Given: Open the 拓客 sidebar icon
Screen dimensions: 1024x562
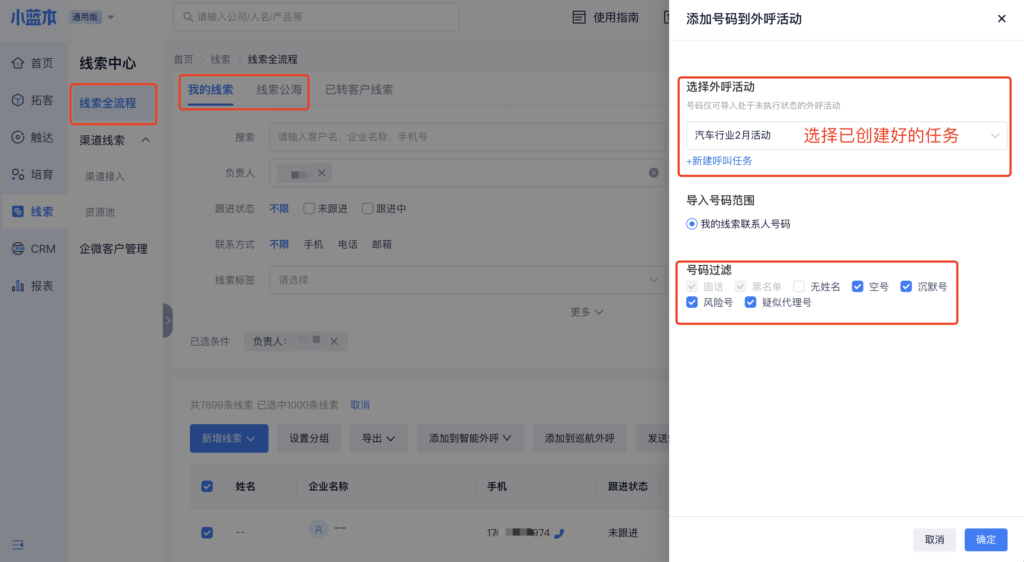Looking at the screenshot, I should [x=18, y=100].
